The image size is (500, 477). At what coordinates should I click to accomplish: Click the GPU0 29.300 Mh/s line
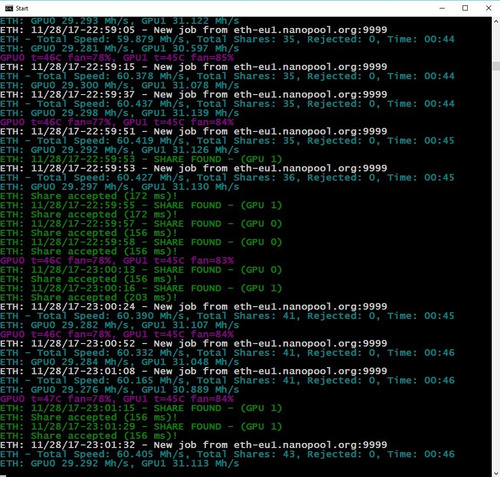[120, 85]
